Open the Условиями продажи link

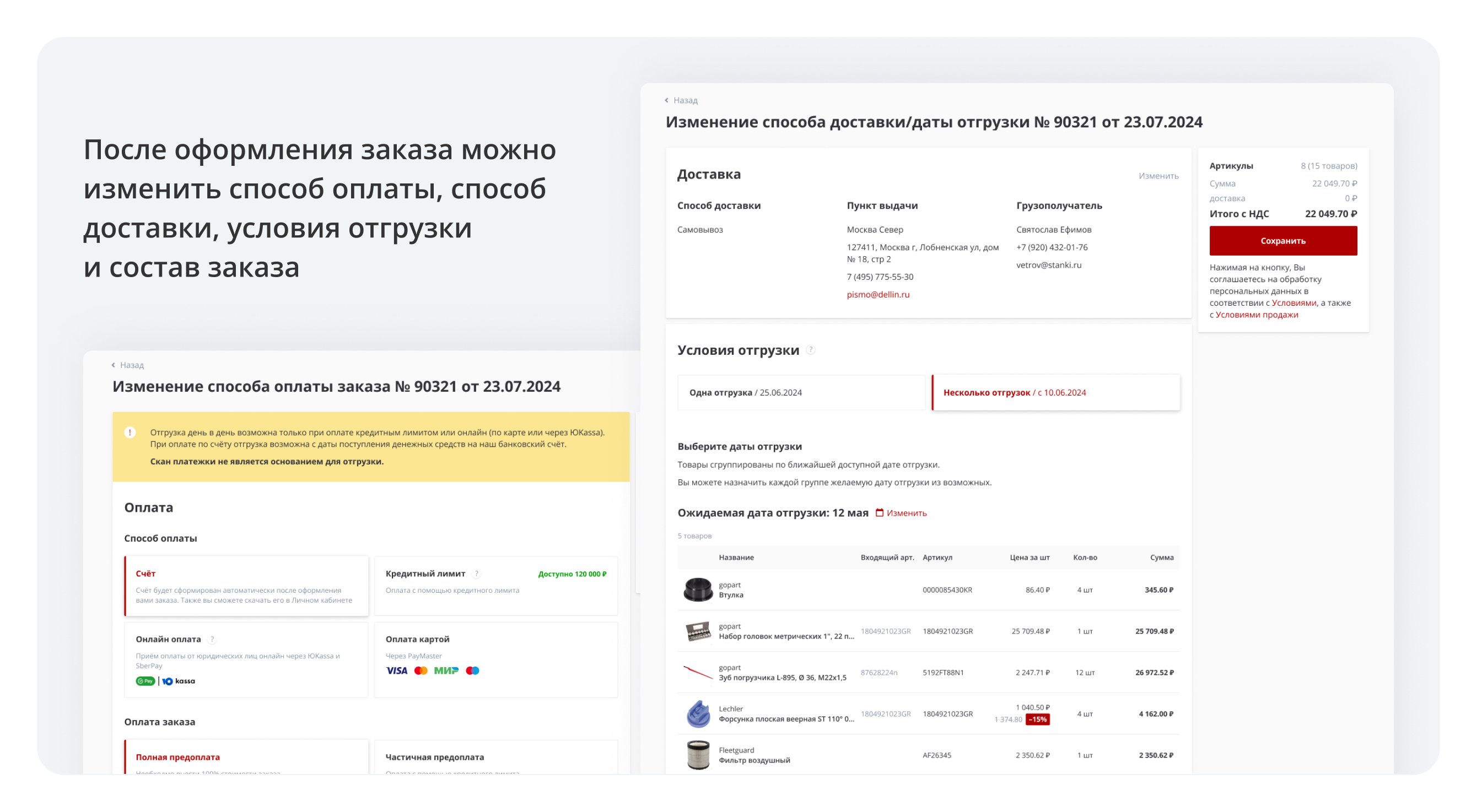pos(1256,315)
